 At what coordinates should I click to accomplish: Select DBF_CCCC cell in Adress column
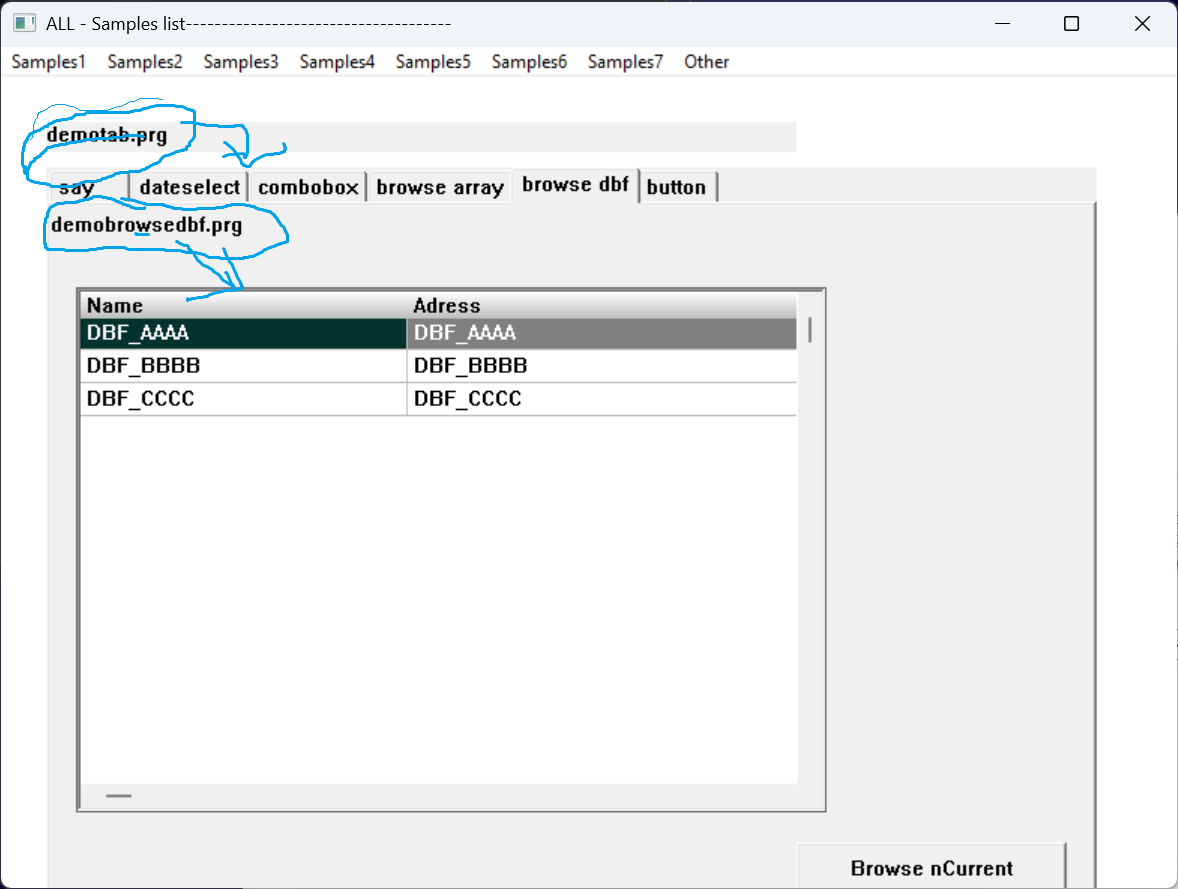point(603,399)
